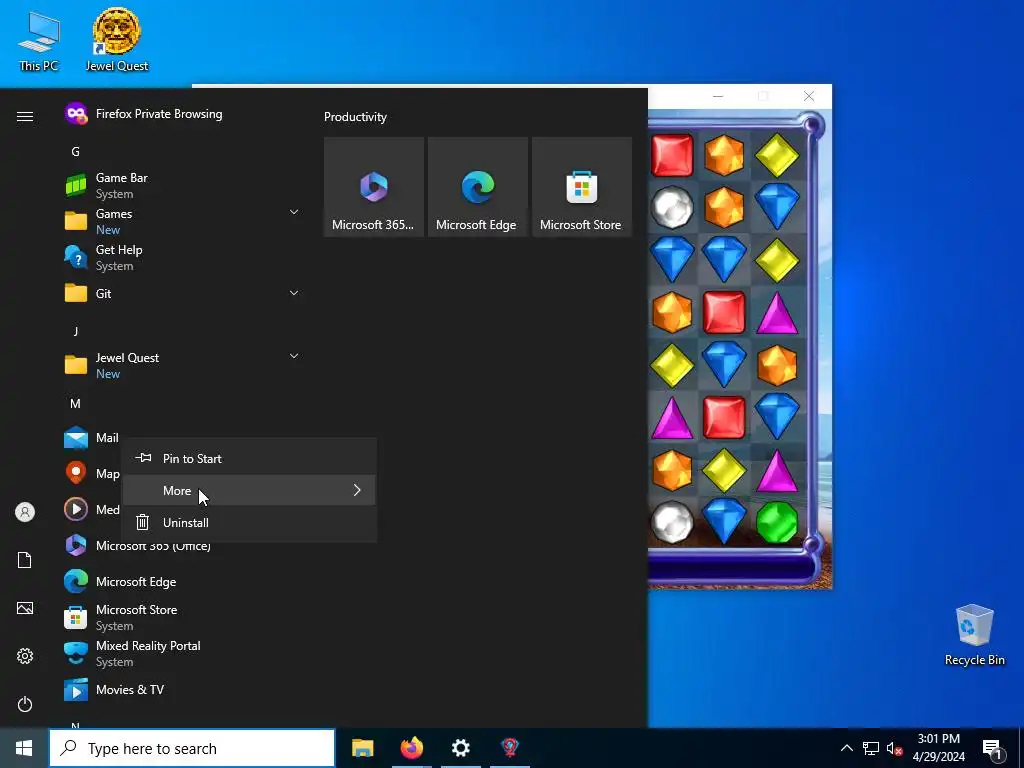Click the Media Player app icon
The height and width of the screenshot is (768, 1024).
(x=76, y=509)
